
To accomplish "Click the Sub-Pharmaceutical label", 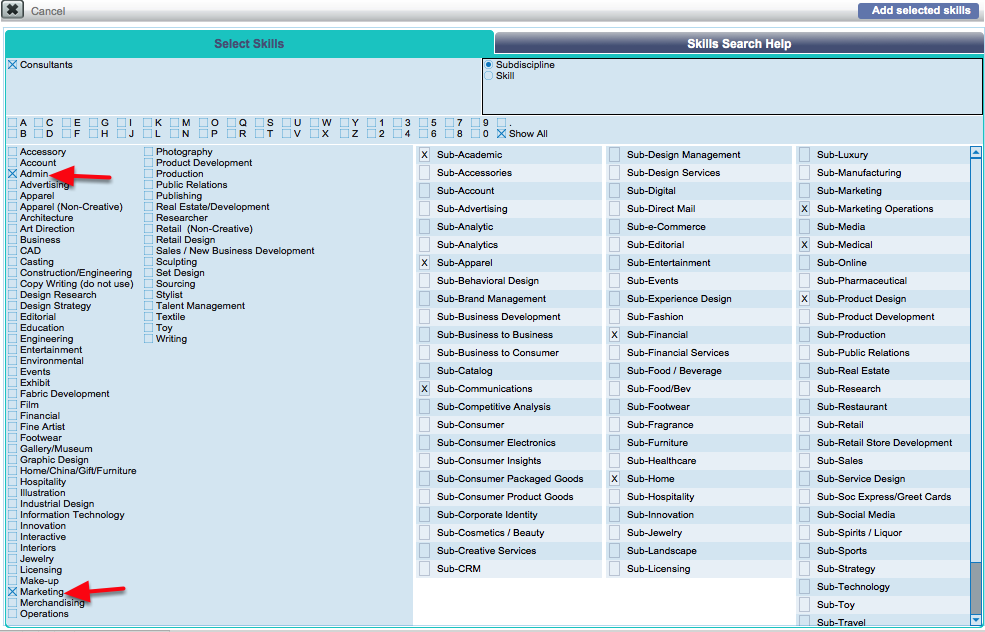I will click(861, 281).
